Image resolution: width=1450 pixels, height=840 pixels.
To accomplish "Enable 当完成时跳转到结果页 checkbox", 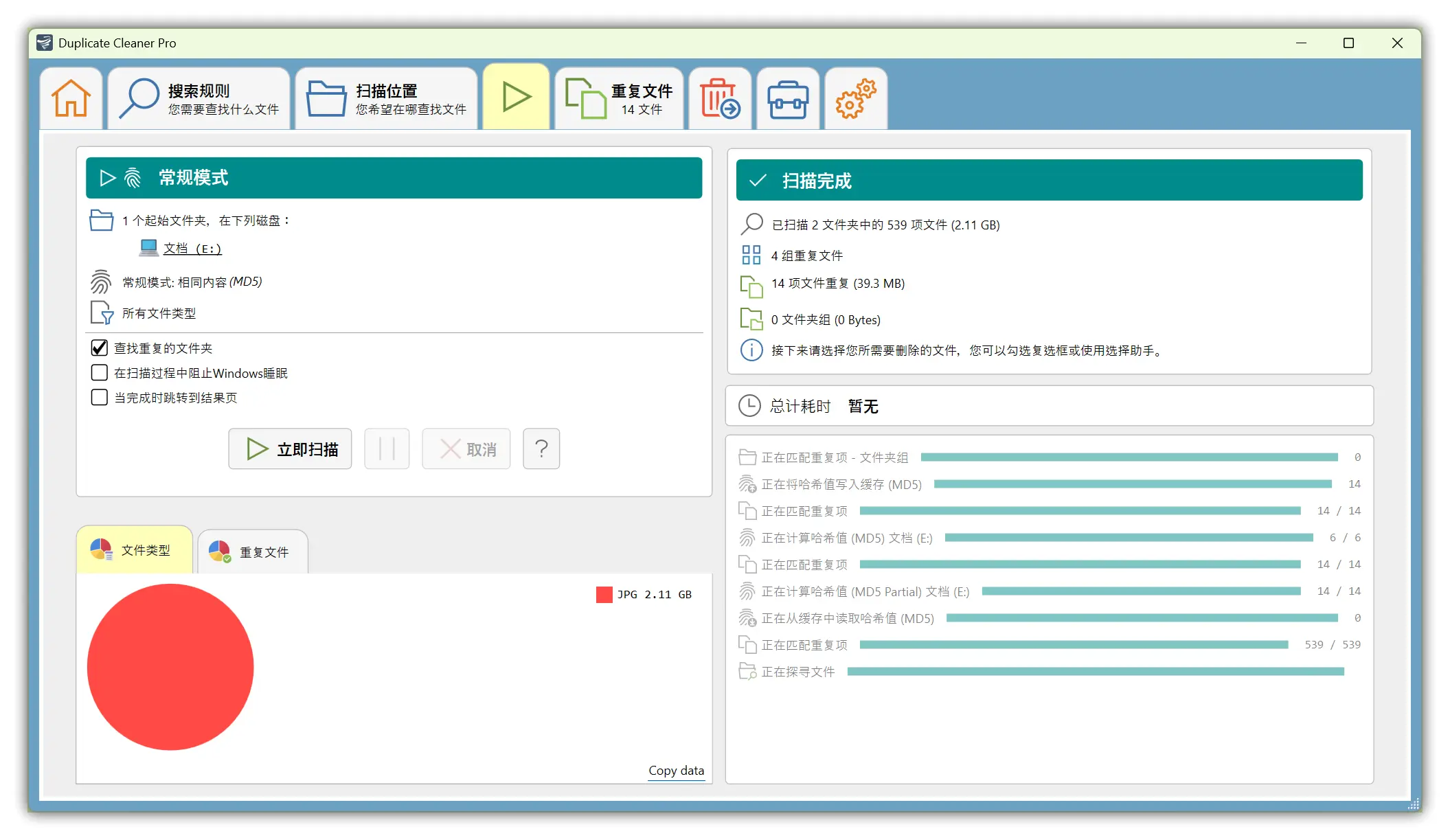I will pos(100,398).
